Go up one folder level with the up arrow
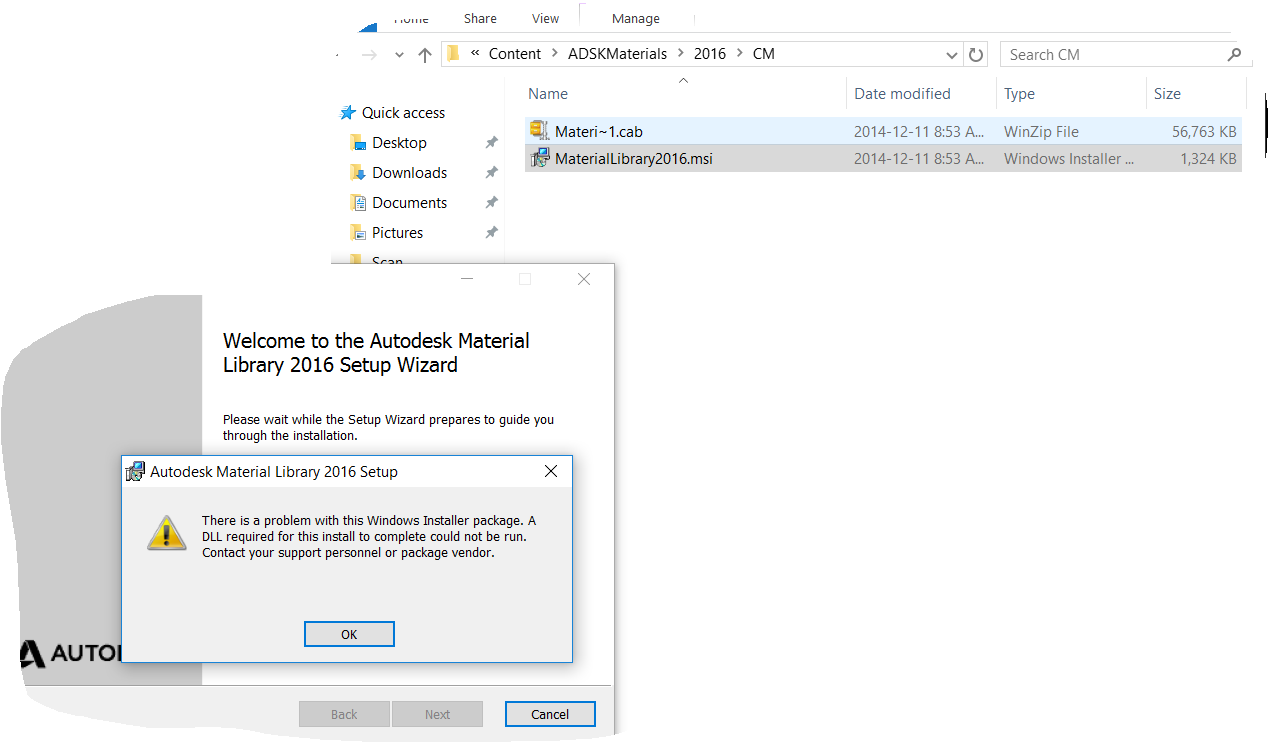Image resolution: width=1268 pixels, height=743 pixels. [425, 55]
